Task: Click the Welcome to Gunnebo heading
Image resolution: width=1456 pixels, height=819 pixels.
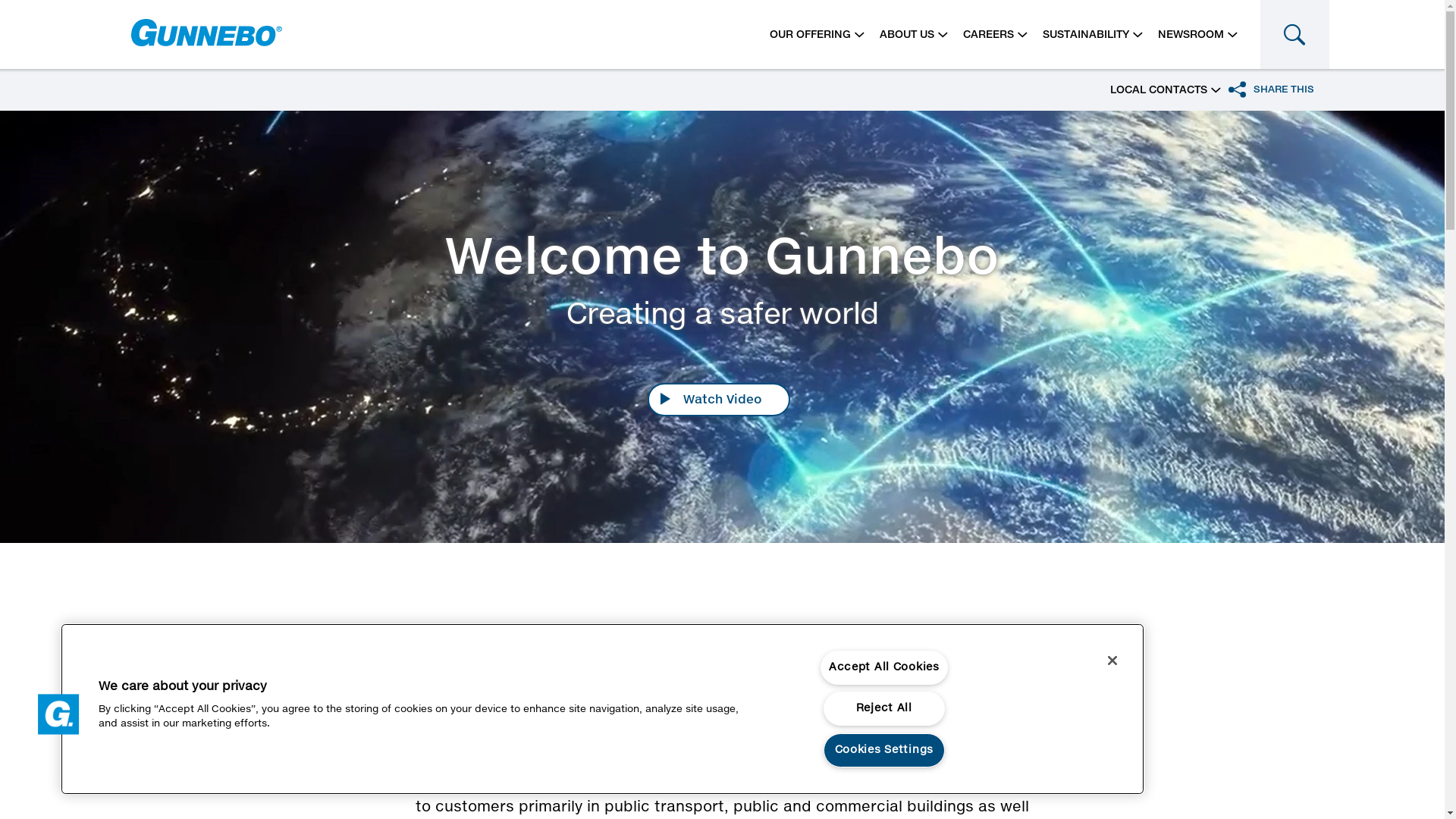Action: point(721,259)
